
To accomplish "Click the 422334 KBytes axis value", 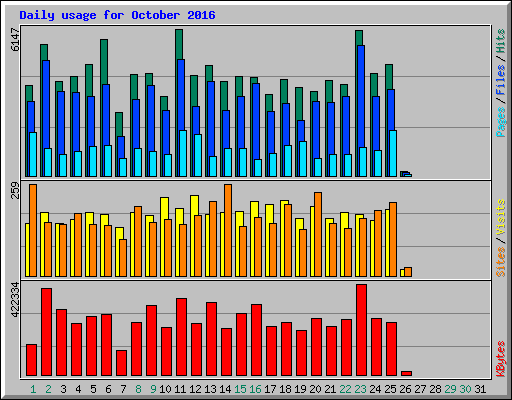I will click(x=16, y=299).
